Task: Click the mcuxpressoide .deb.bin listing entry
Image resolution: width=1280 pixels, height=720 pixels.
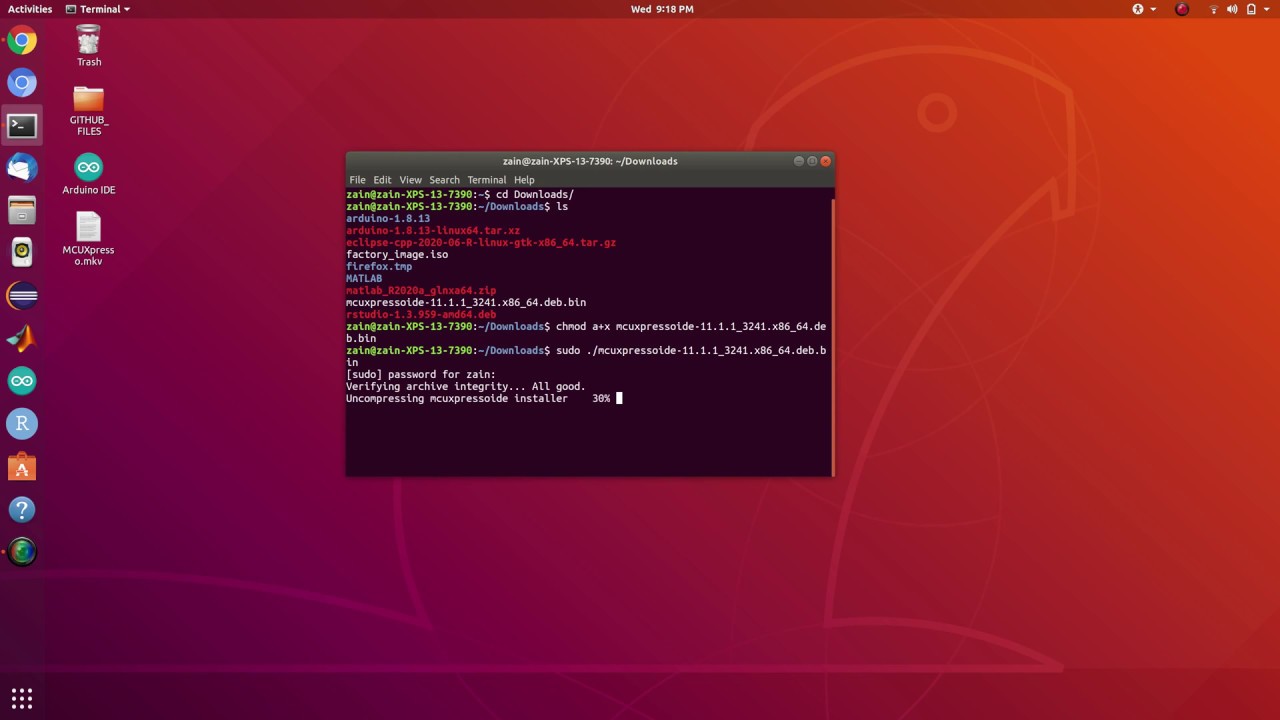Action: click(466, 302)
